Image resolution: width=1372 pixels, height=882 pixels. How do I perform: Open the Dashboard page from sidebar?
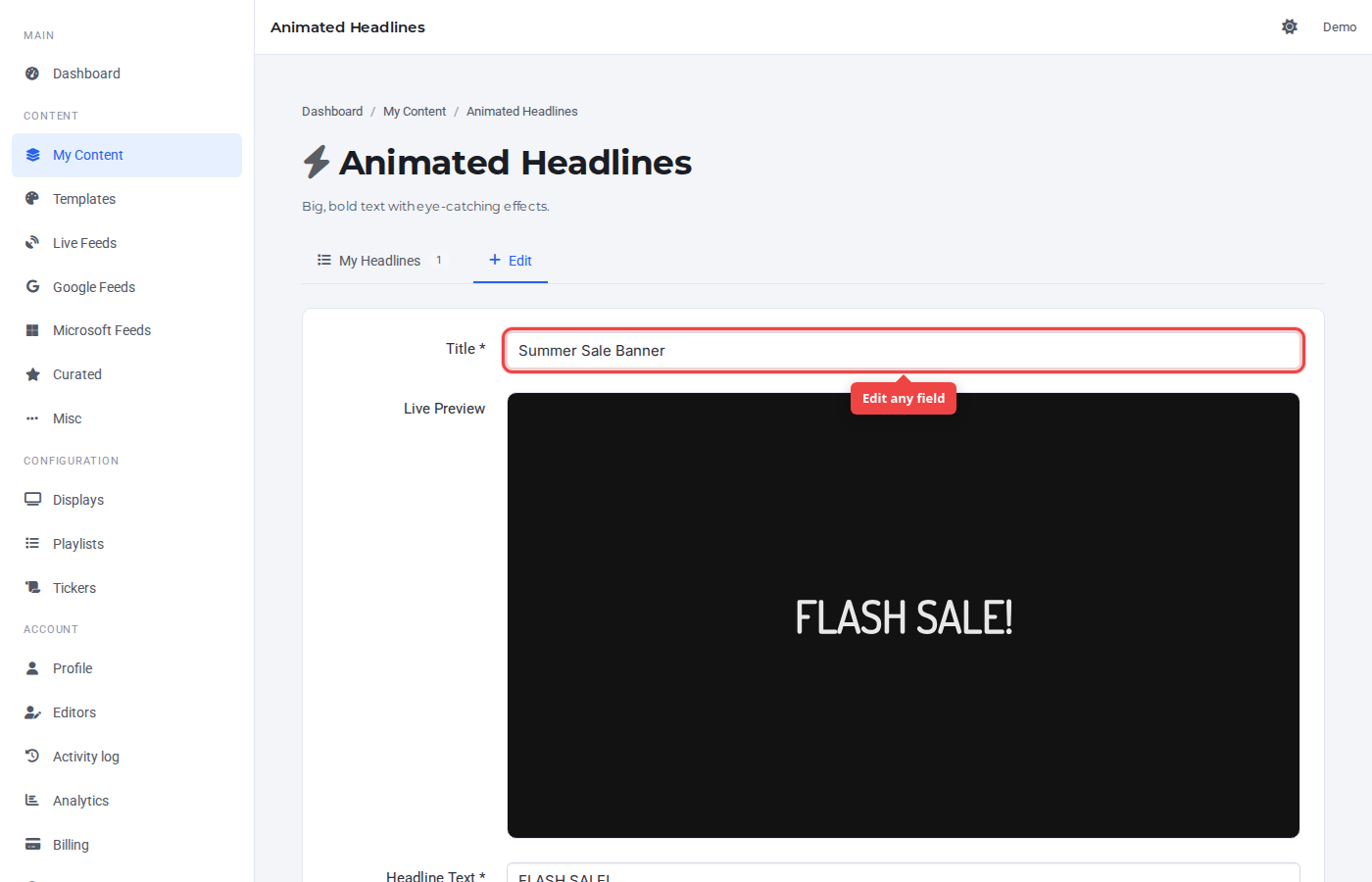(127, 73)
